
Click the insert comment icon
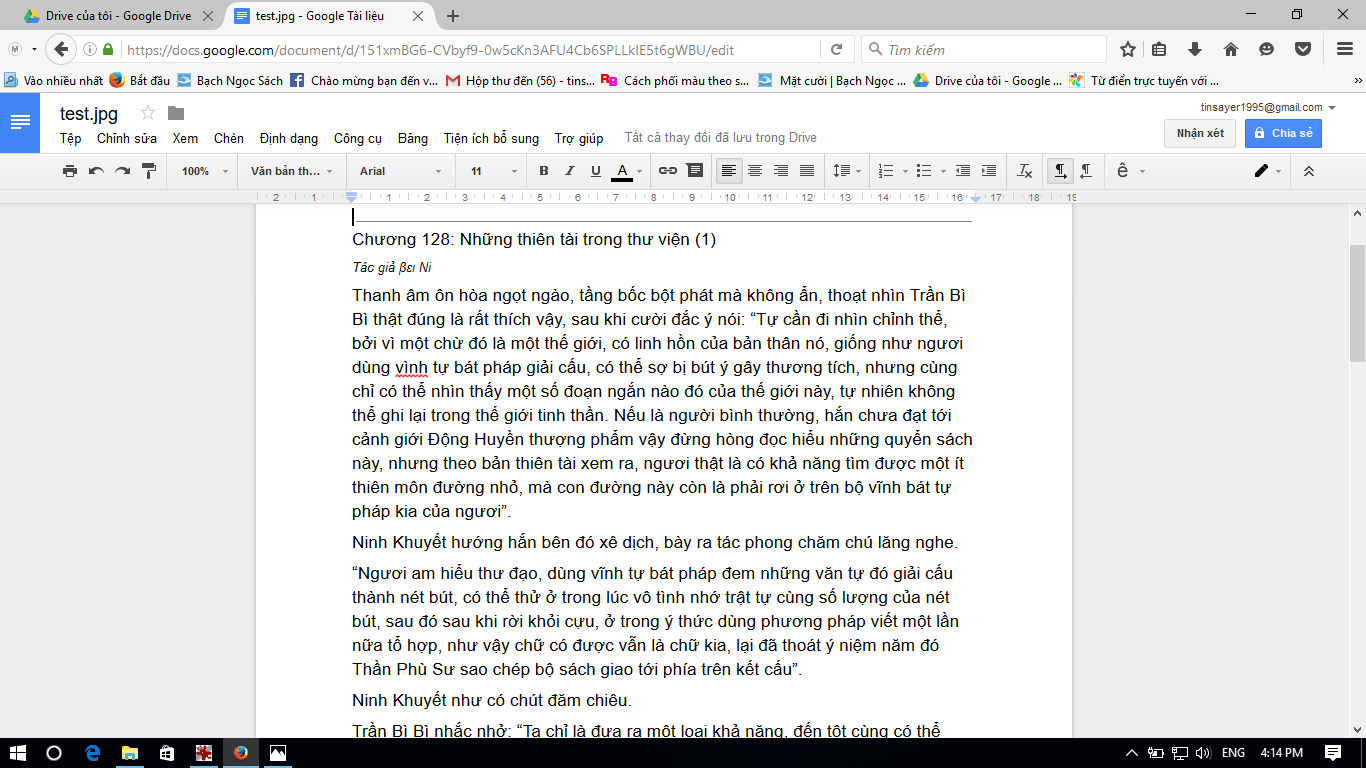(x=695, y=171)
